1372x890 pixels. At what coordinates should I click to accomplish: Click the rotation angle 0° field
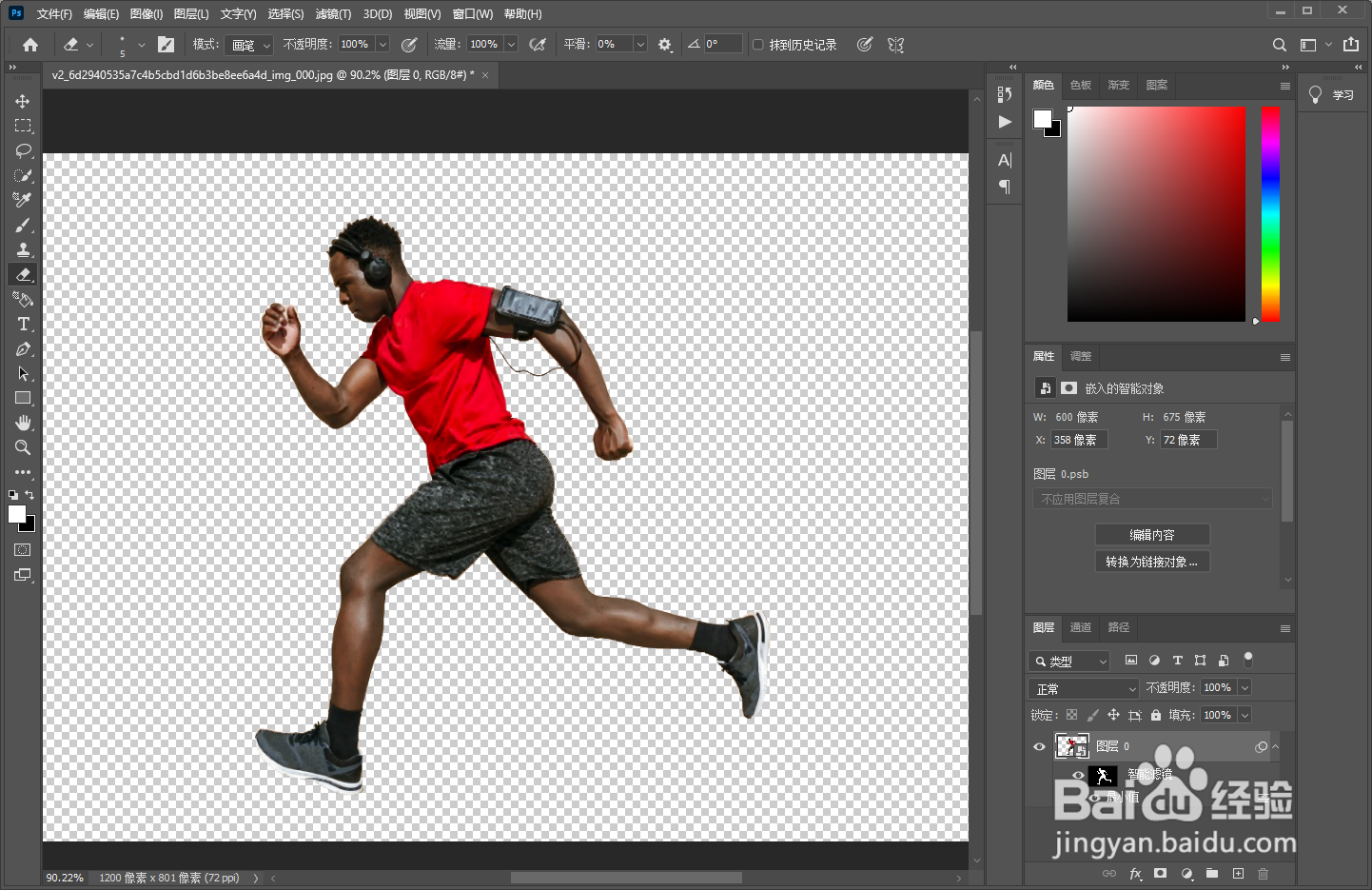(722, 45)
